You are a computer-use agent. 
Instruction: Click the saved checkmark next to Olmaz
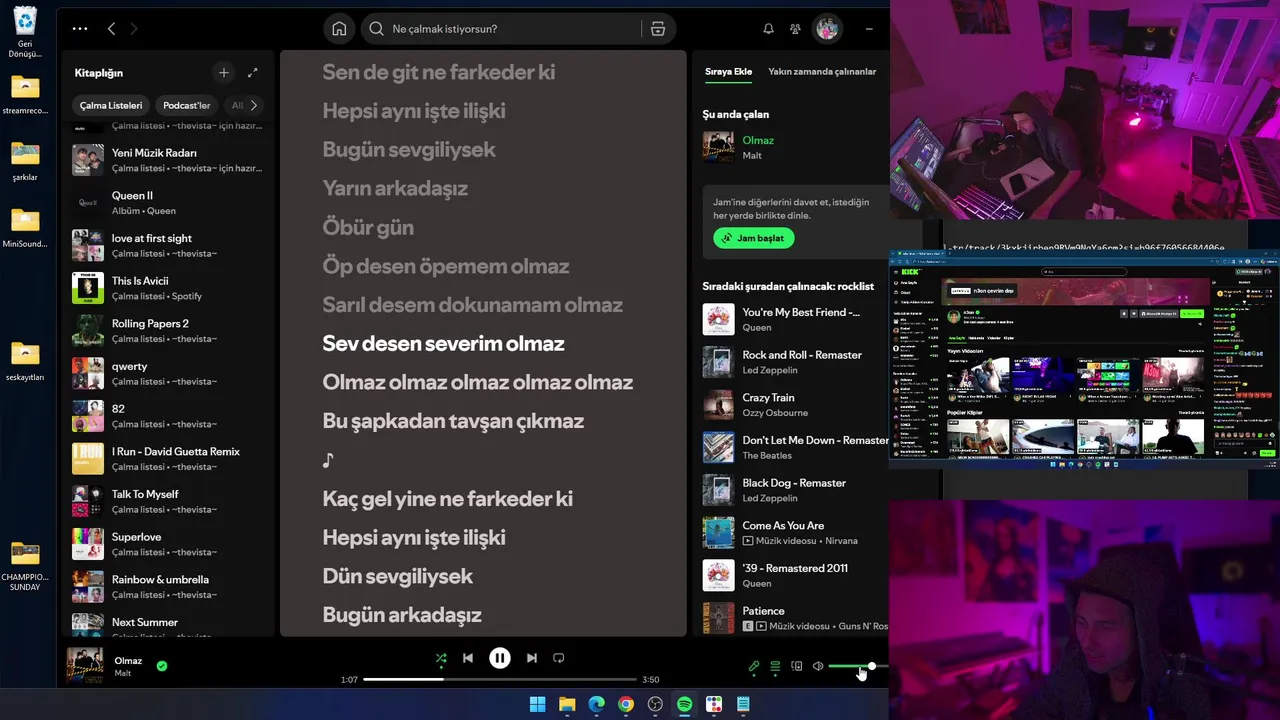(x=162, y=665)
